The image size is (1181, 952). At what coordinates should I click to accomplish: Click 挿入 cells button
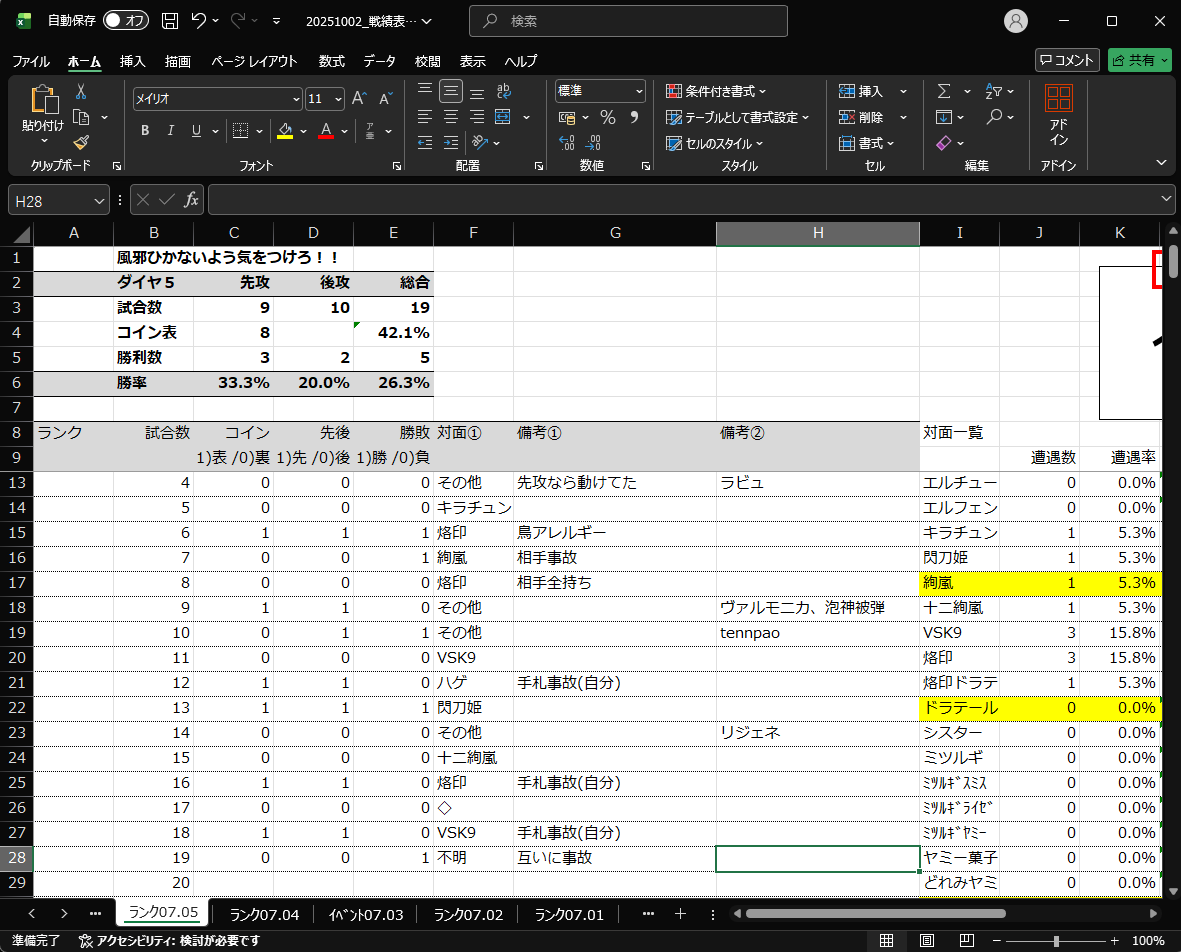point(861,91)
